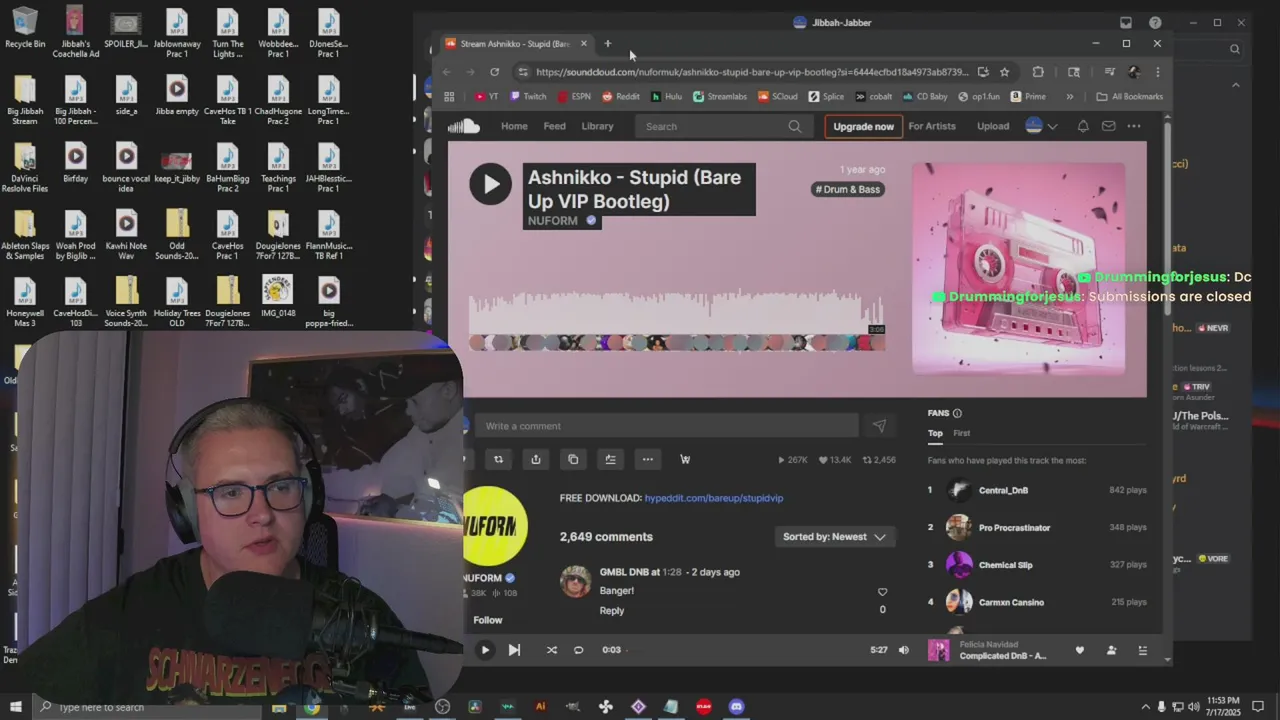Click the taskbar search box
Image resolution: width=1280 pixels, height=720 pixels.
[x=145, y=707]
